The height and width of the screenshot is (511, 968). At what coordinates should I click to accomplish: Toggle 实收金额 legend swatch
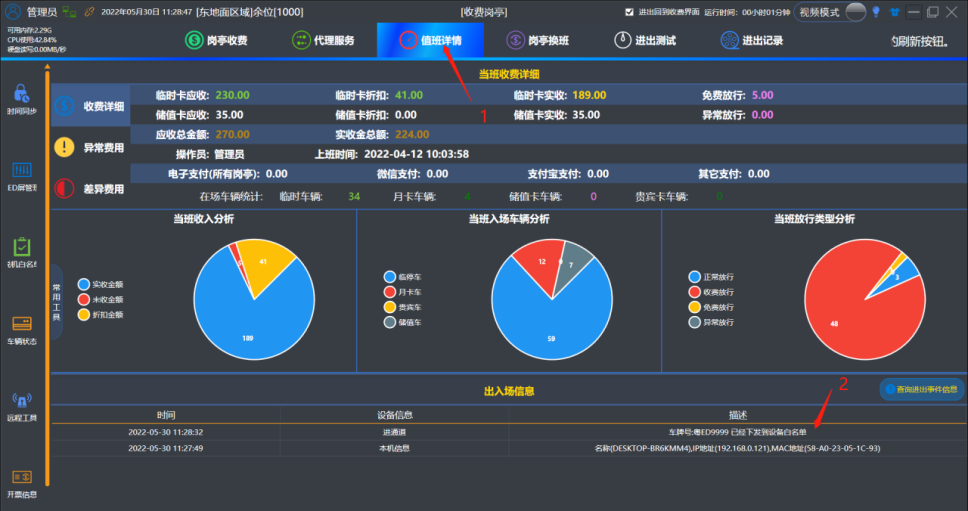84,285
